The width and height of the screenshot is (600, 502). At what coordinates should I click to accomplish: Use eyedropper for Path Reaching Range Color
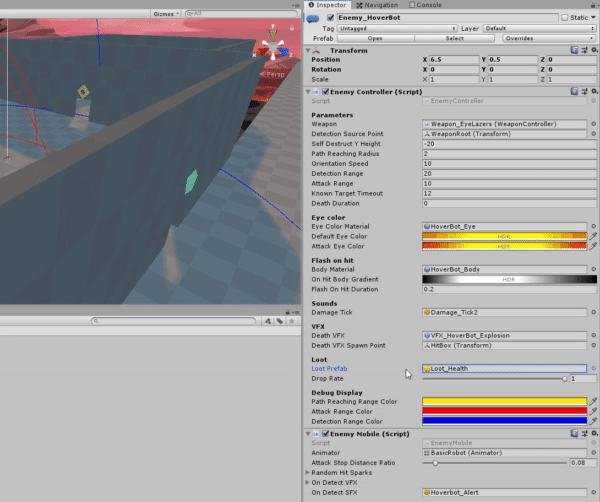593,401
